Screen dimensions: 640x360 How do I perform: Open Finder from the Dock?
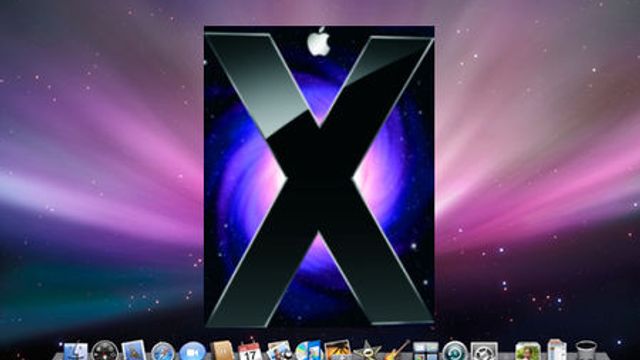[x=76, y=351]
